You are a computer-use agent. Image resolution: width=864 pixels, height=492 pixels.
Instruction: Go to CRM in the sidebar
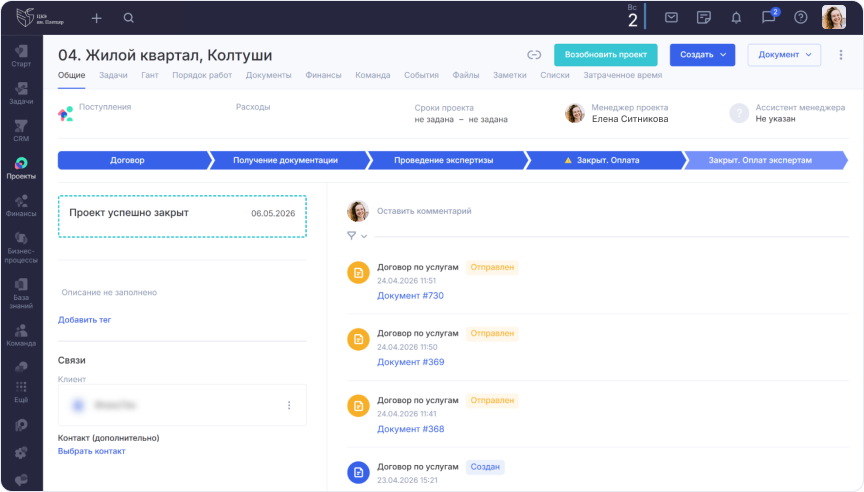(21, 131)
